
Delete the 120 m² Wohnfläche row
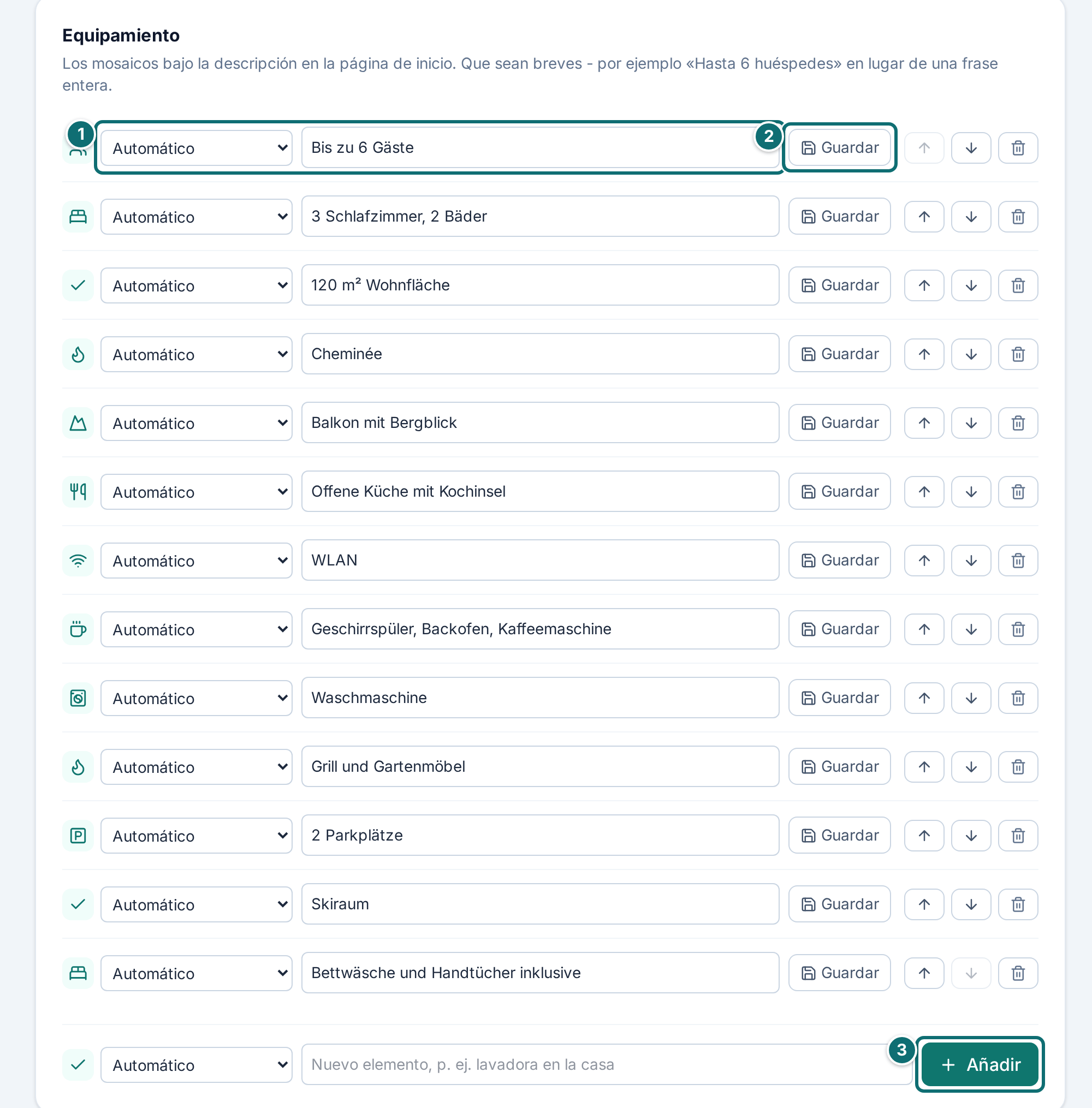(1017, 285)
